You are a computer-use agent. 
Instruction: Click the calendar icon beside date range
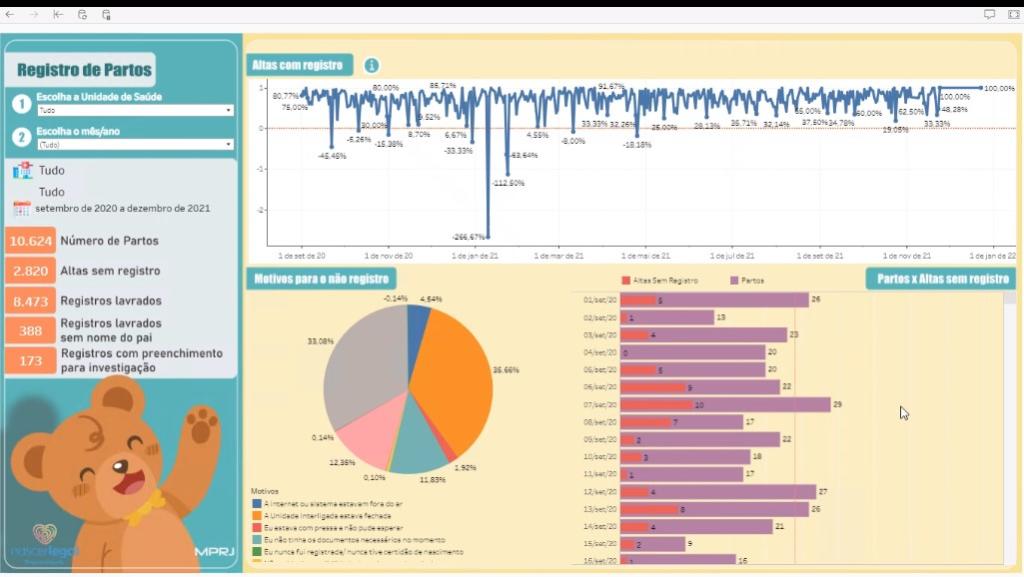tap(22, 209)
